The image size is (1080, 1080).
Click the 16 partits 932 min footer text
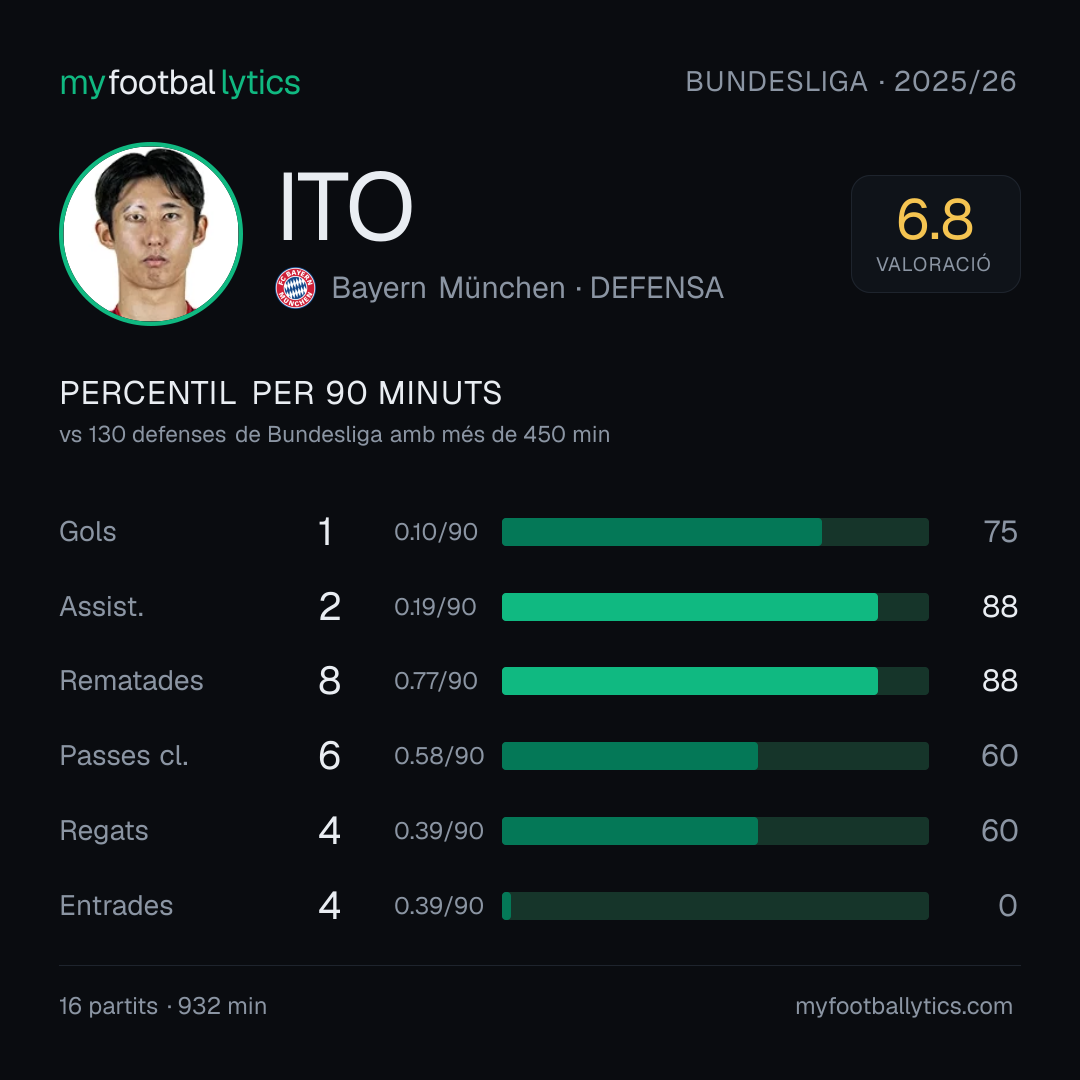tap(163, 1006)
